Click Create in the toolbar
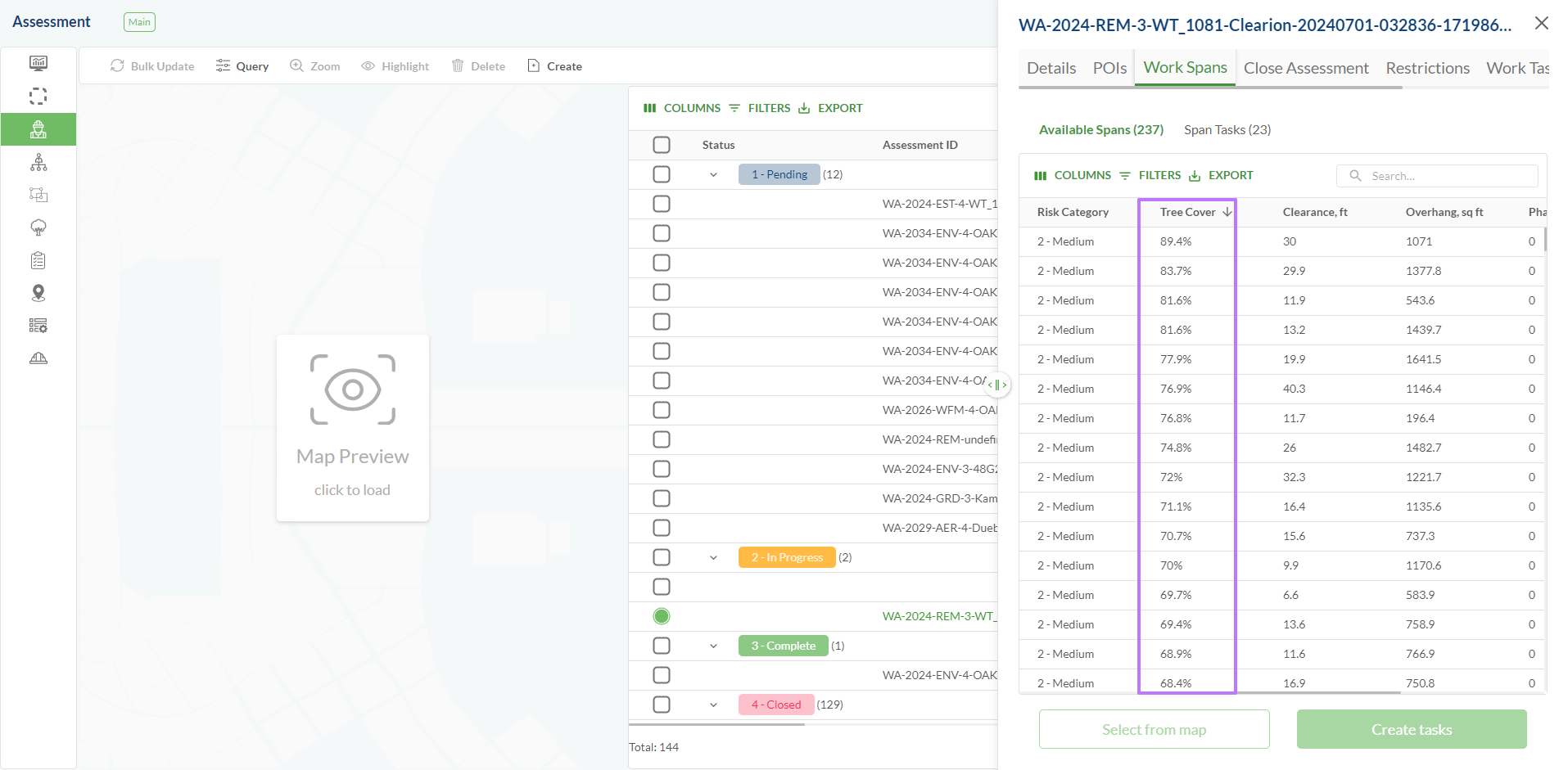The width and height of the screenshot is (1568, 770). [x=555, y=66]
